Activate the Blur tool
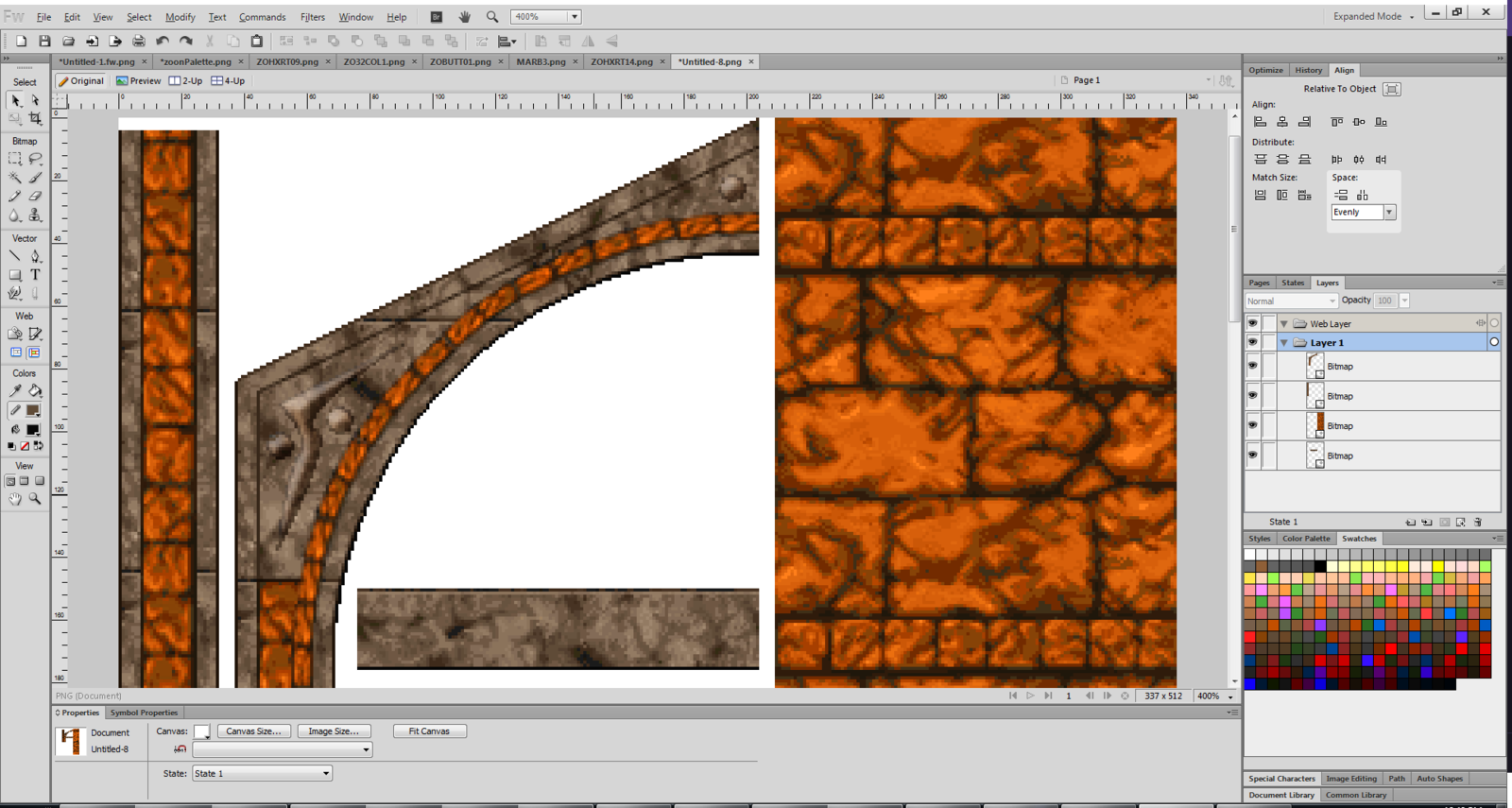 [x=15, y=215]
